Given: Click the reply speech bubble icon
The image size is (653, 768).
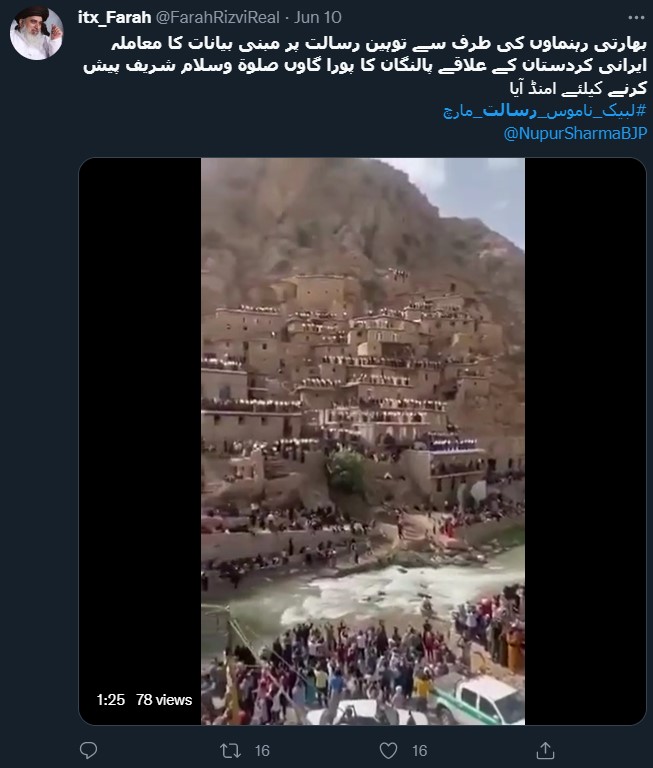Looking at the screenshot, I should pos(88,750).
